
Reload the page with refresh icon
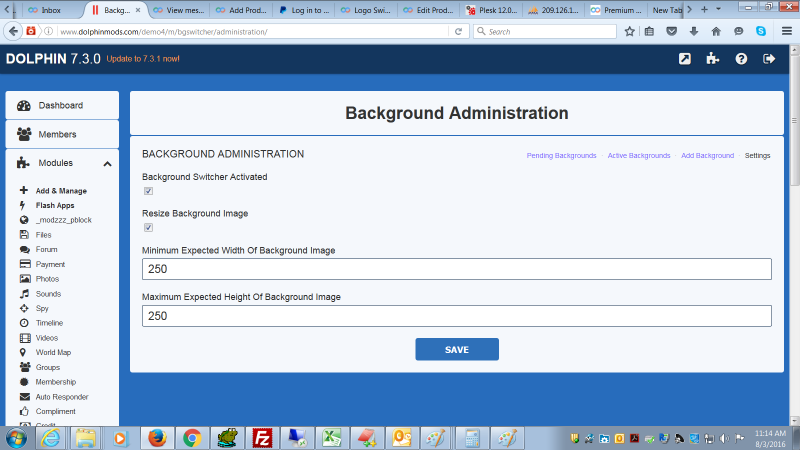tap(458, 32)
